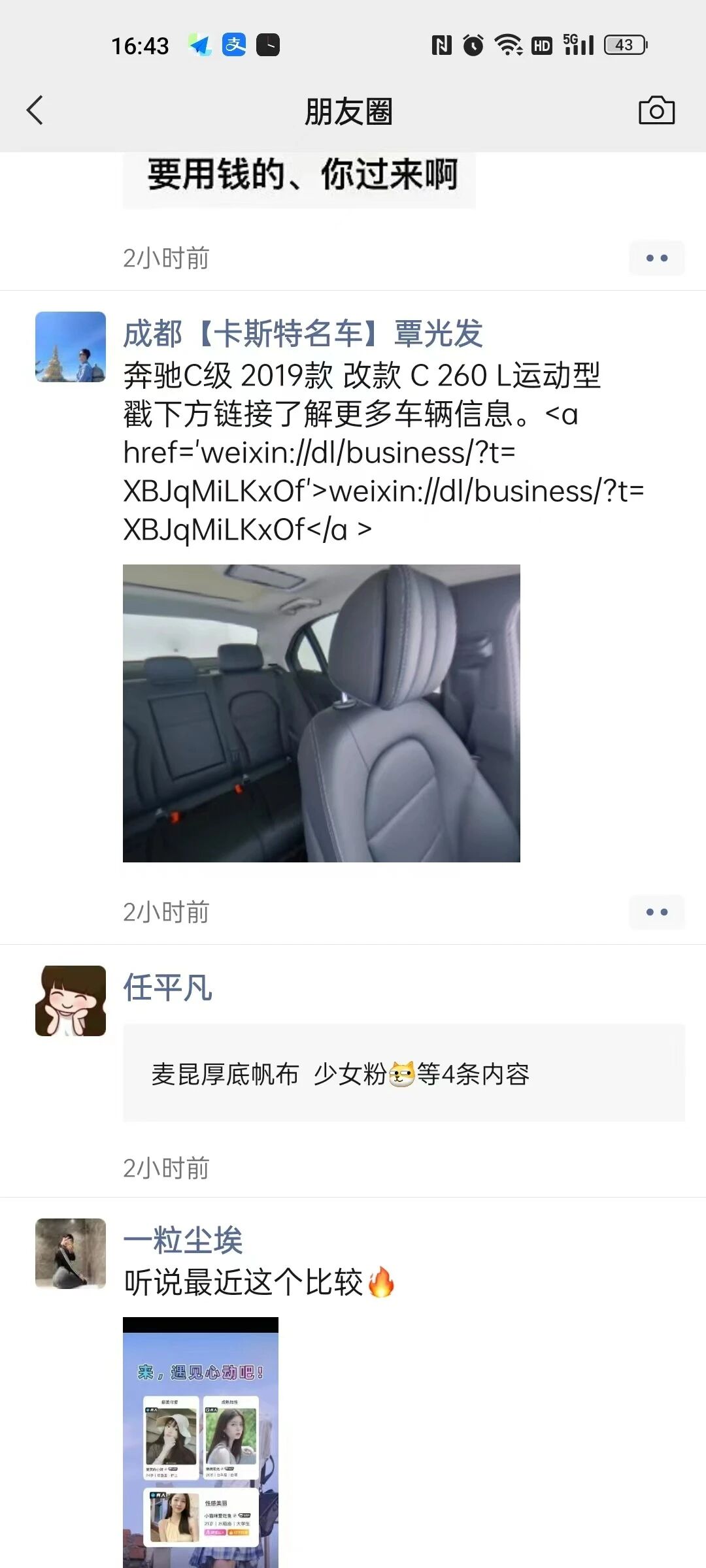View the car interior seat photo
The height and width of the screenshot is (1568, 706).
tap(322, 713)
